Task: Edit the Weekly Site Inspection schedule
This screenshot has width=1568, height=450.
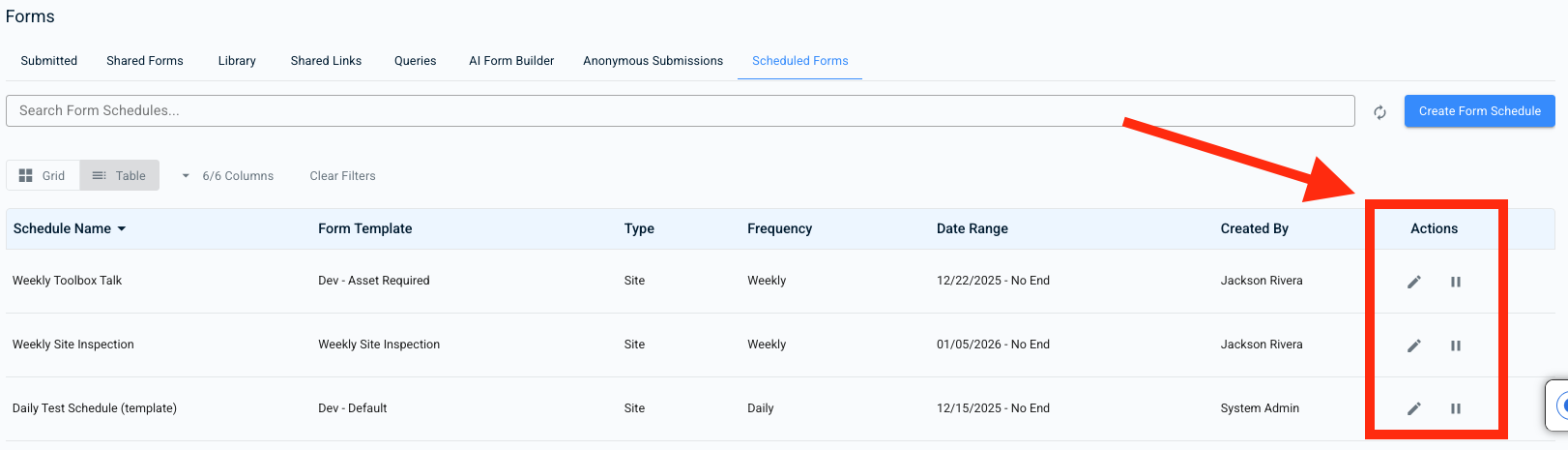Action: point(1413,345)
